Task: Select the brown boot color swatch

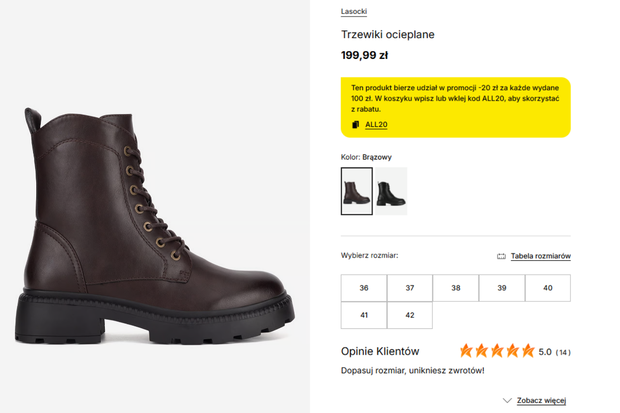Action: coord(357,191)
